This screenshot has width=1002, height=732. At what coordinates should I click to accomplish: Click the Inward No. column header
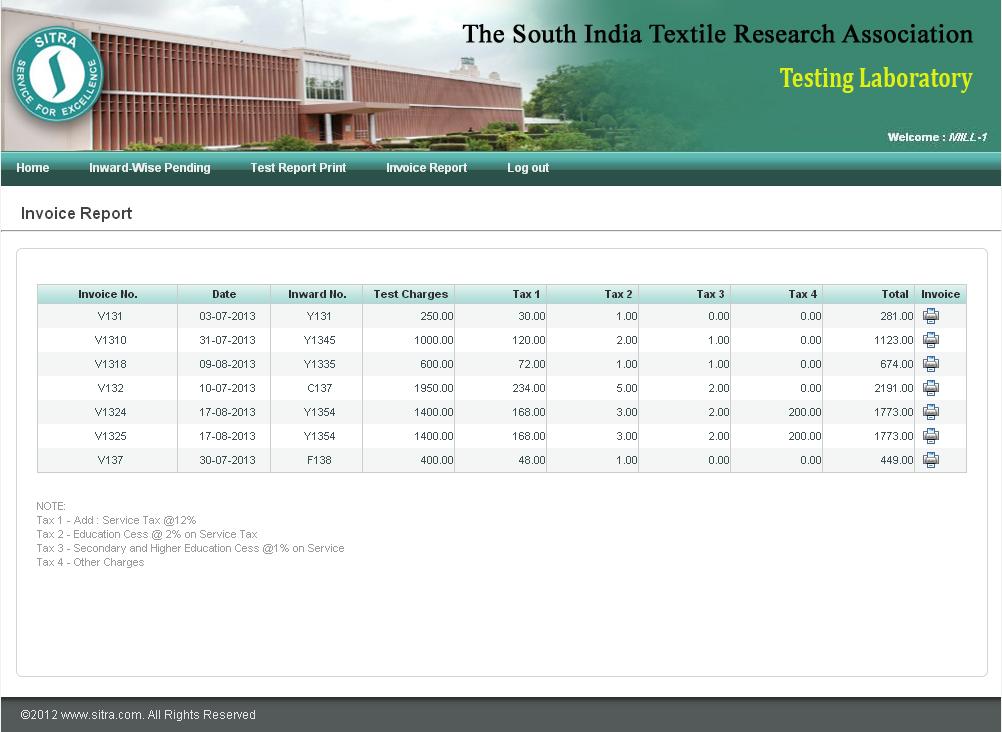pyautogui.click(x=317, y=294)
